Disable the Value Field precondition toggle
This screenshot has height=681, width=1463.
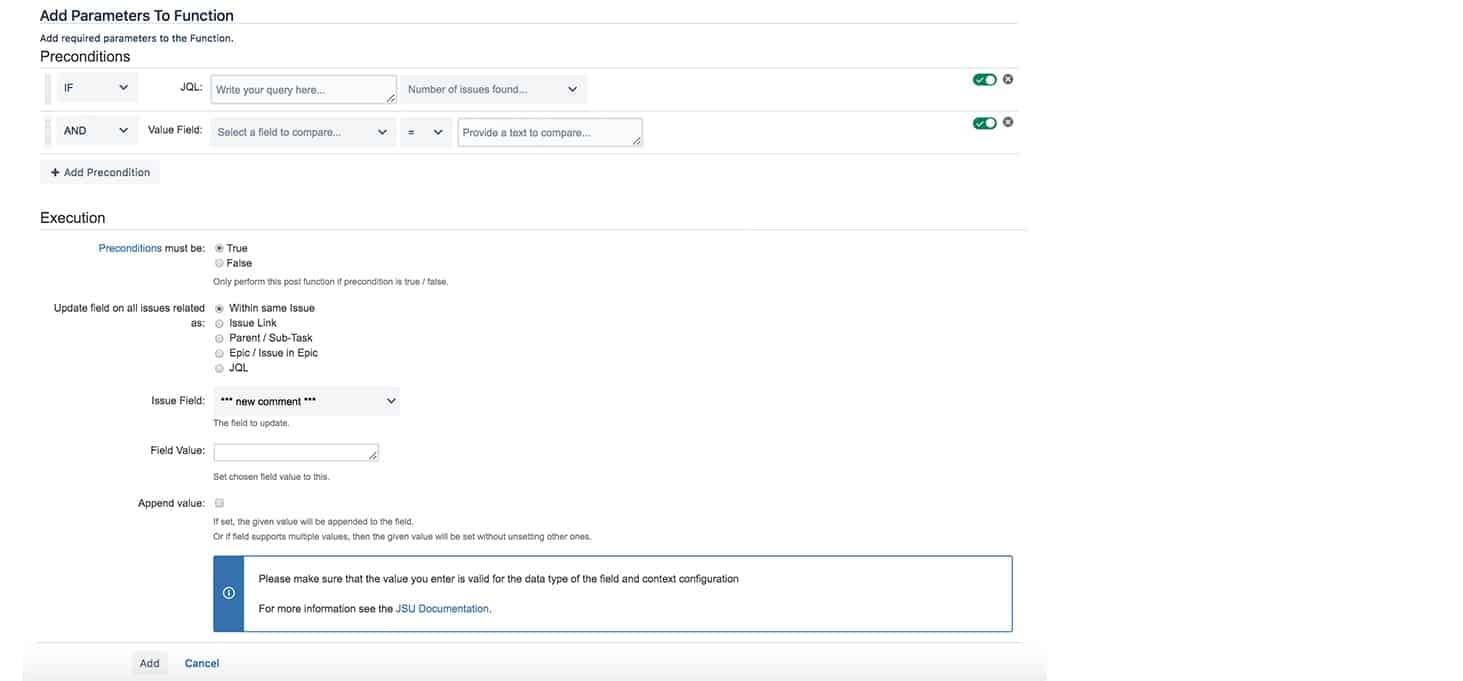(983, 121)
